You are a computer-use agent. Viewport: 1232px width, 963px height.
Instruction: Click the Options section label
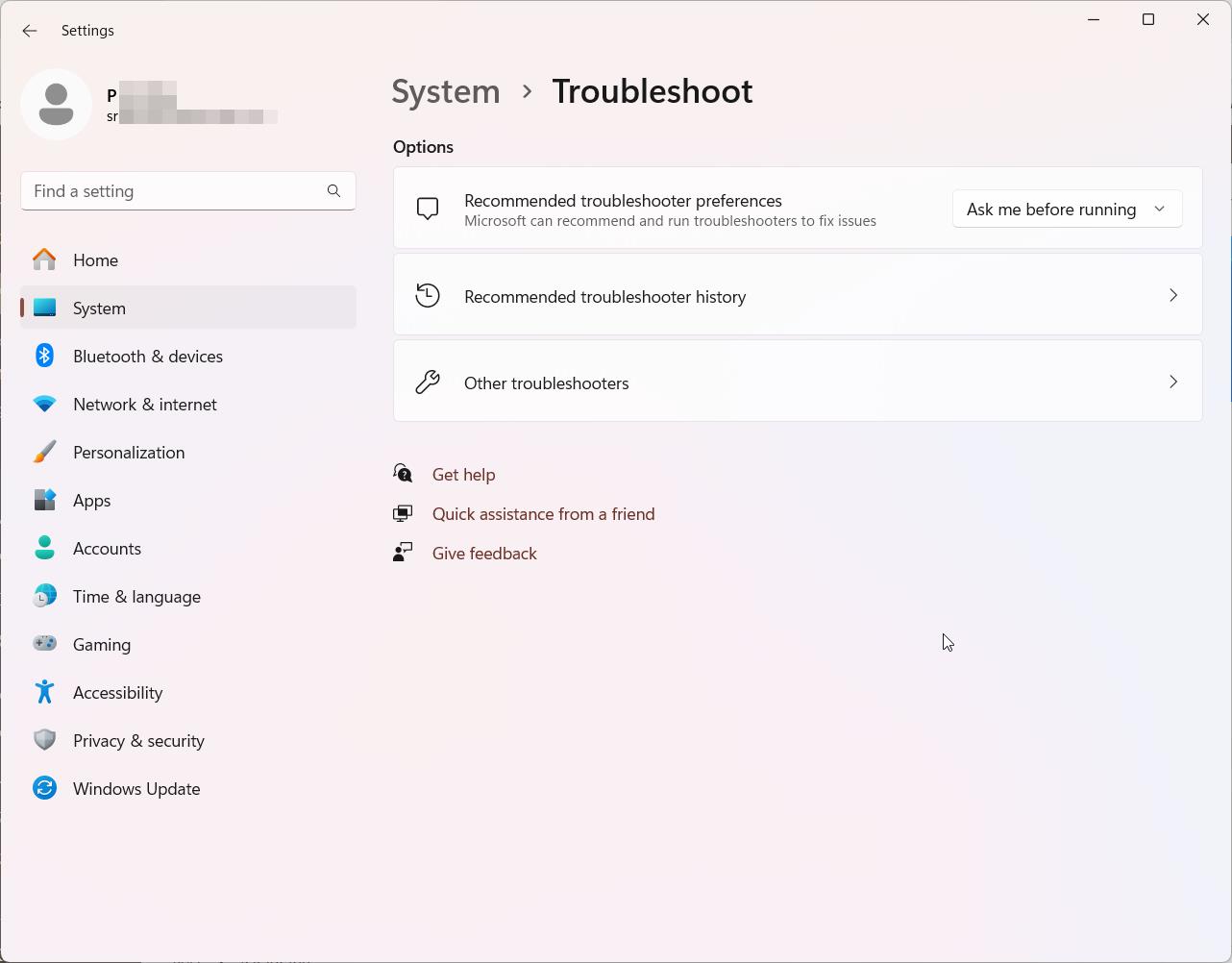(423, 147)
